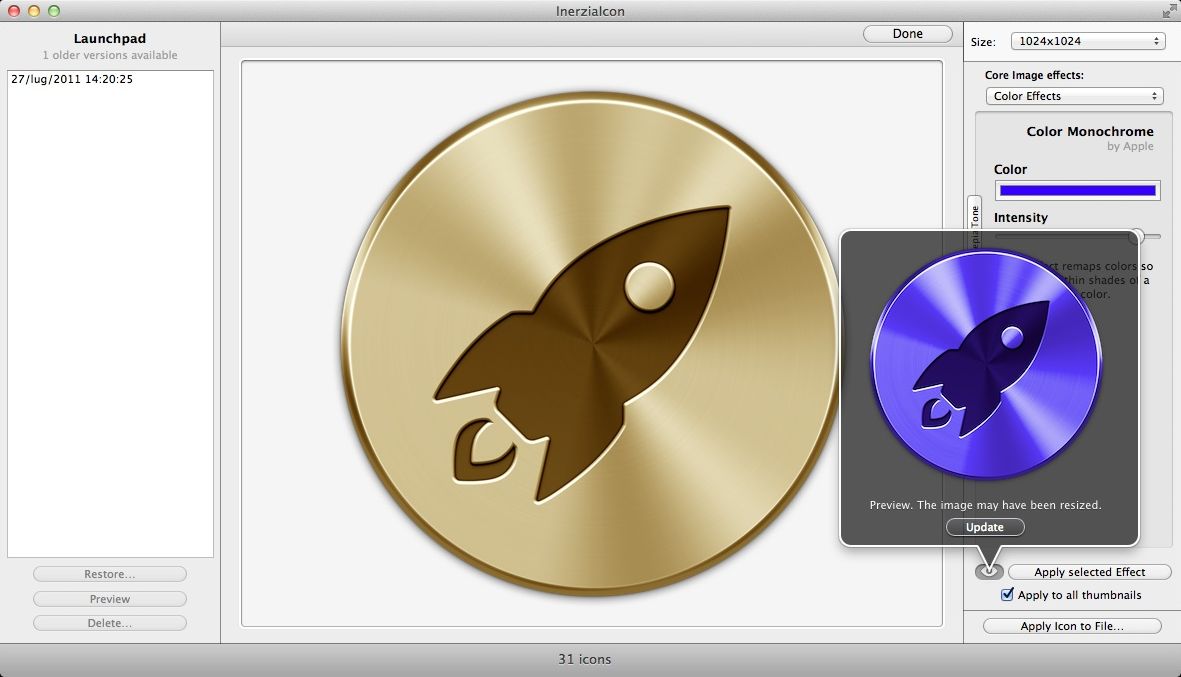Click Apply selected Effect
Screen dimensions: 1181x677
tap(1089, 572)
